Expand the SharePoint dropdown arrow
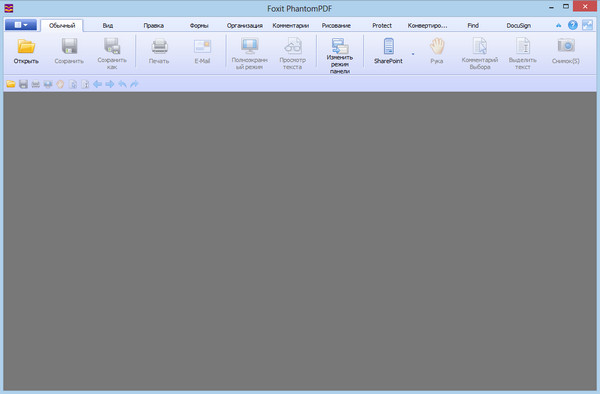Screen dimensions: 600x394 click(413, 54)
